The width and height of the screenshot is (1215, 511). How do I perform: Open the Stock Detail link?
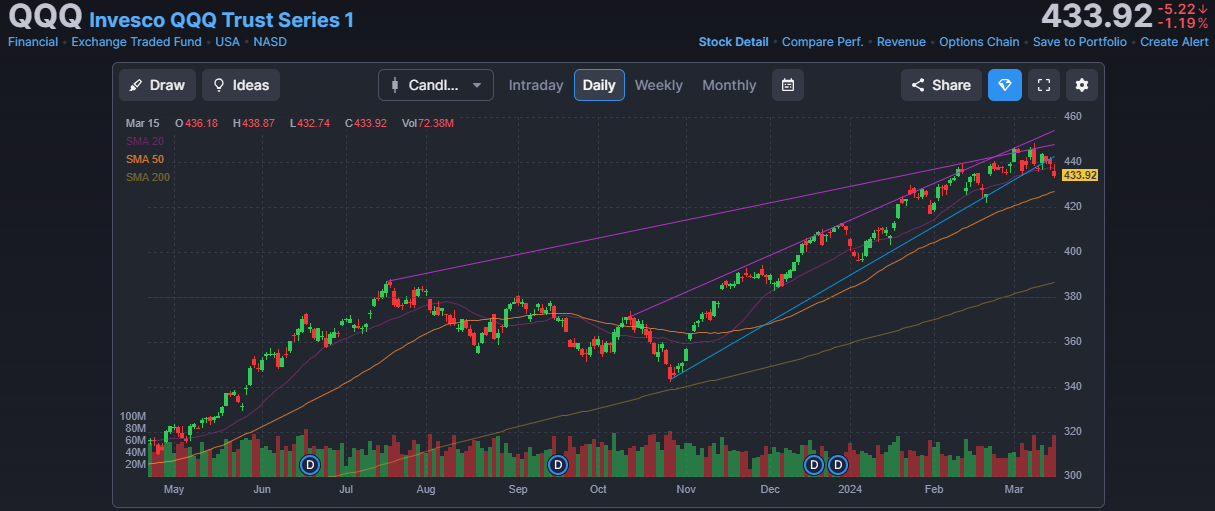pyautogui.click(x=733, y=42)
